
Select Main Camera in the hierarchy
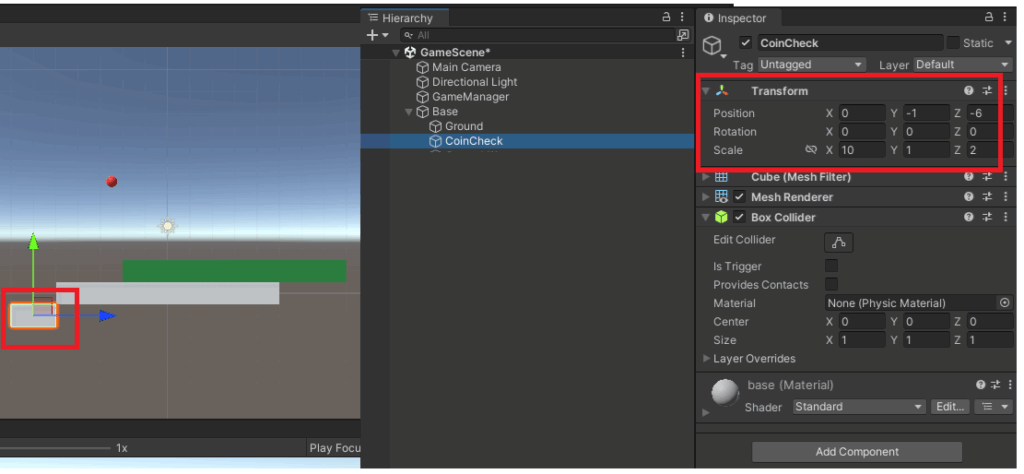coord(466,67)
